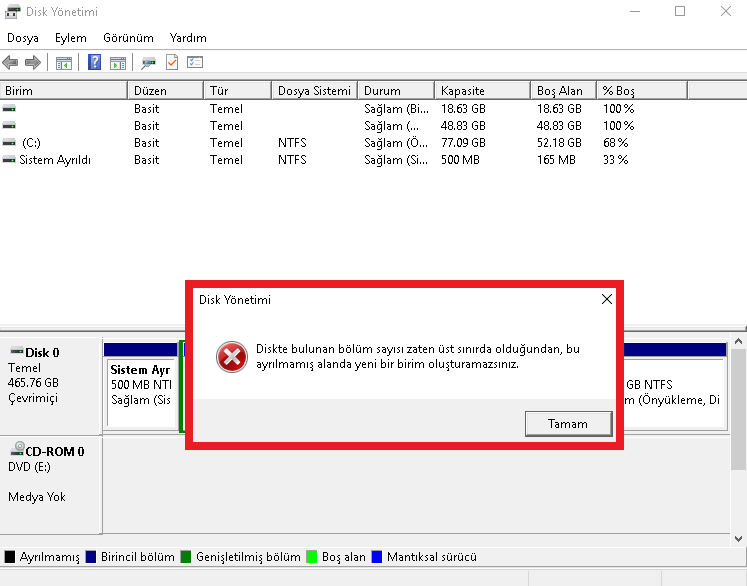This screenshot has height=586, width=747.
Task: Sort by % Boş column header
Action: [642, 91]
